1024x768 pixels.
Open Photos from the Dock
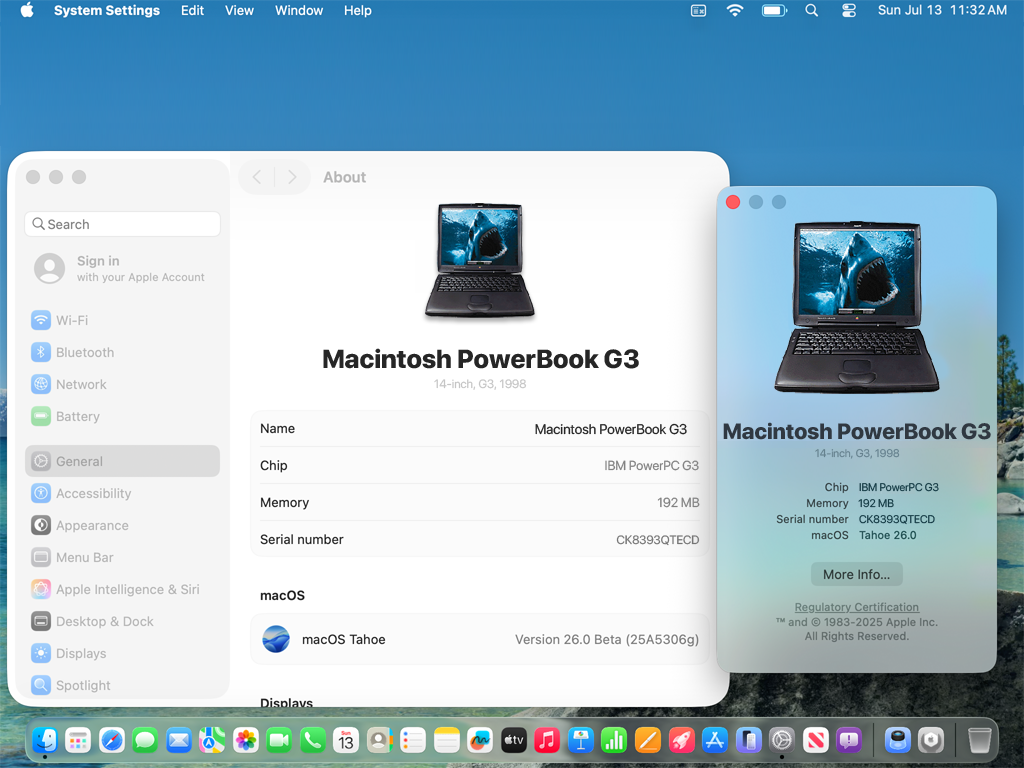click(246, 740)
